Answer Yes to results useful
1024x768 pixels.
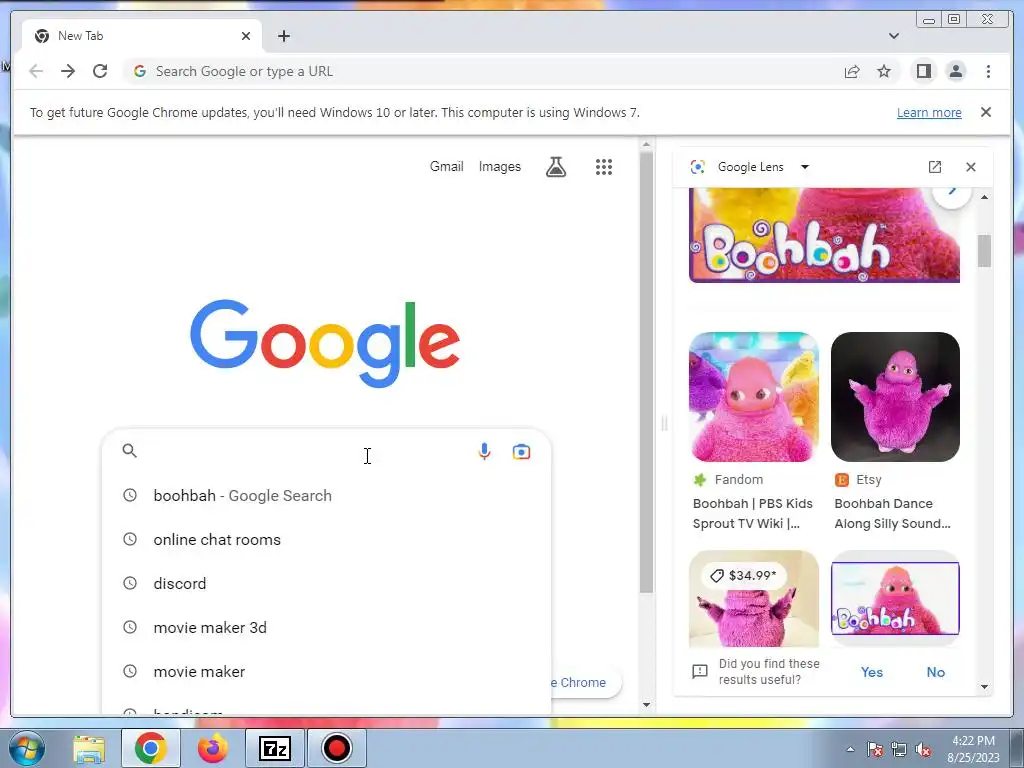(871, 672)
